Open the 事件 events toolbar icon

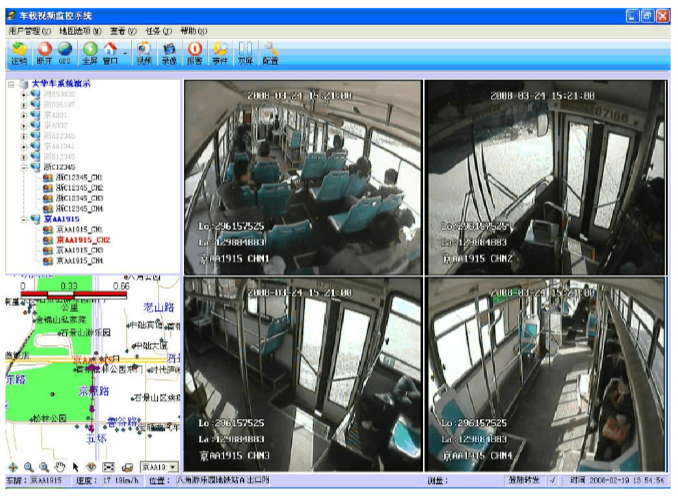click(x=220, y=54)
